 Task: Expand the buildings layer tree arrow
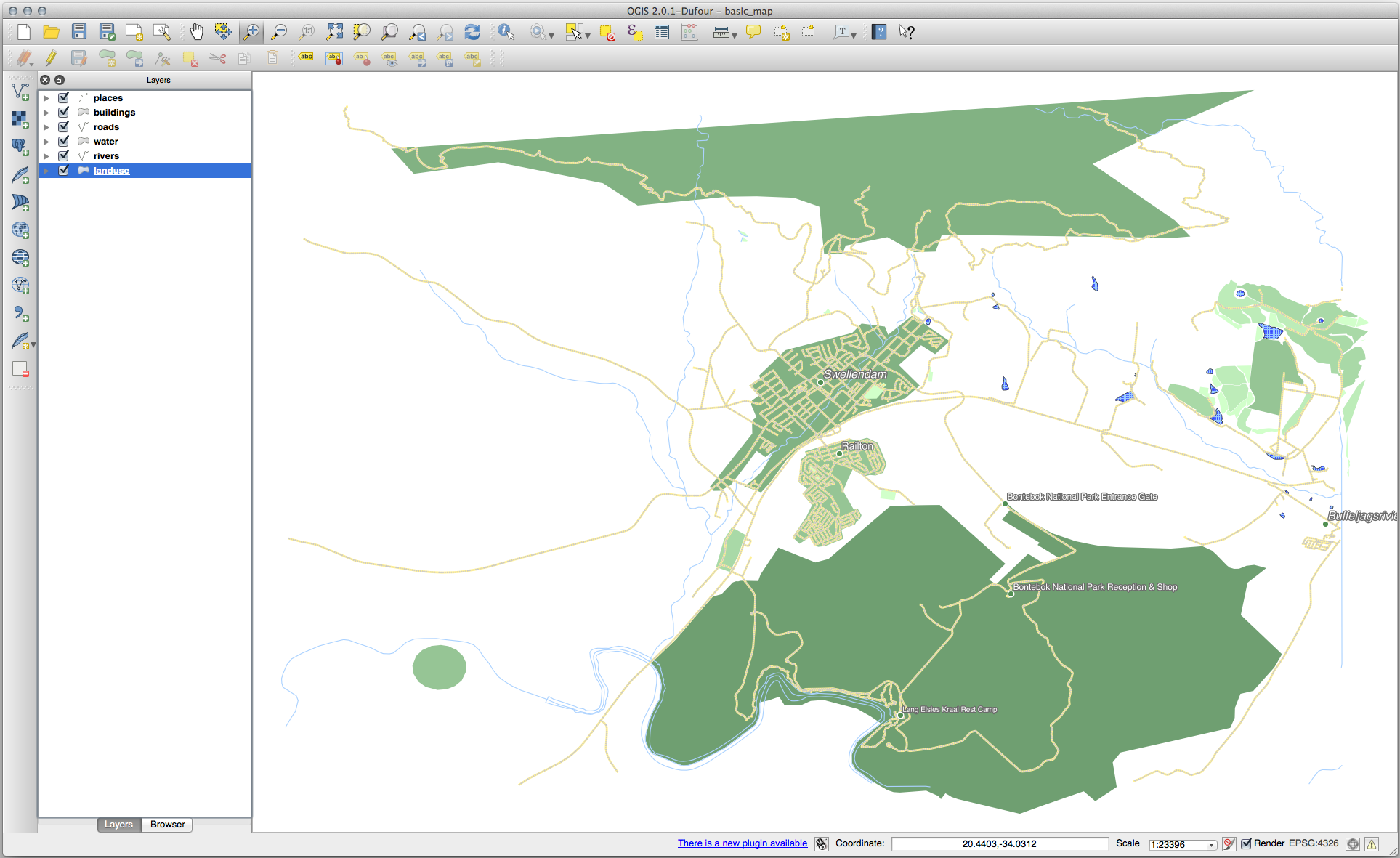click(46, 113)
